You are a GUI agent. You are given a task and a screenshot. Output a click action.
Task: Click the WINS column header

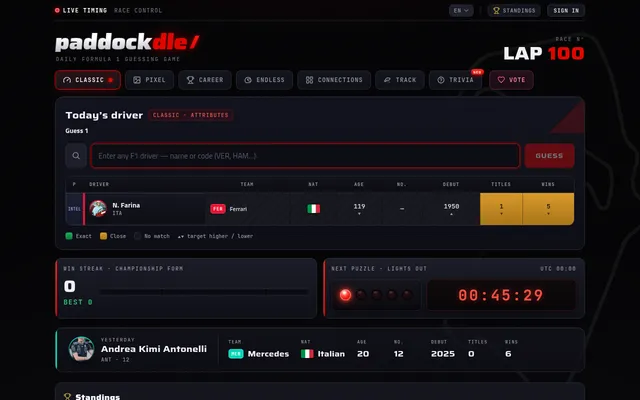coord(548,184)
